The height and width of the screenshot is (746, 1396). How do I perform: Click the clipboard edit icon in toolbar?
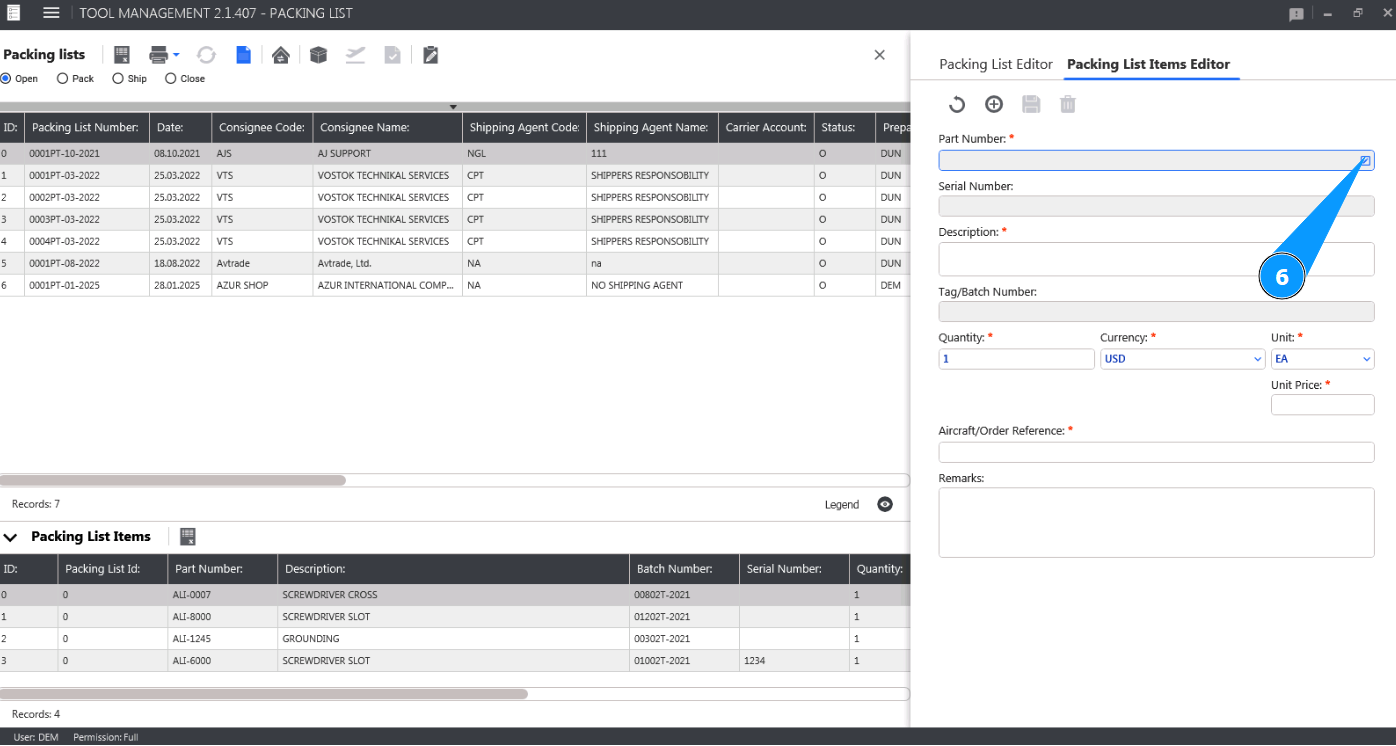point(430,55)
